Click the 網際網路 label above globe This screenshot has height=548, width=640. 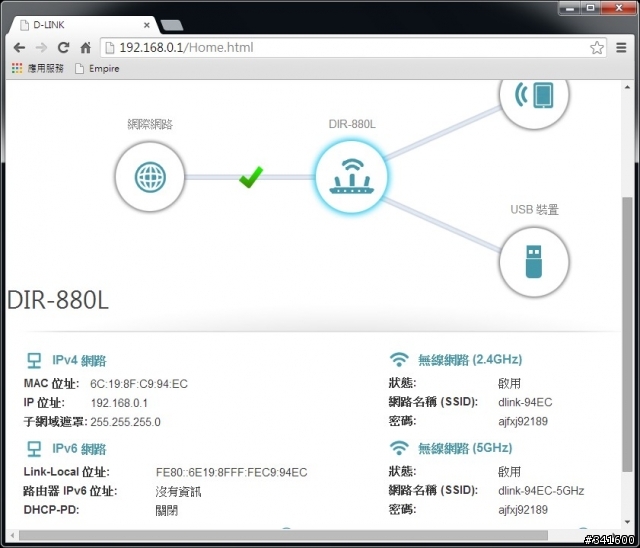point(150,124)
